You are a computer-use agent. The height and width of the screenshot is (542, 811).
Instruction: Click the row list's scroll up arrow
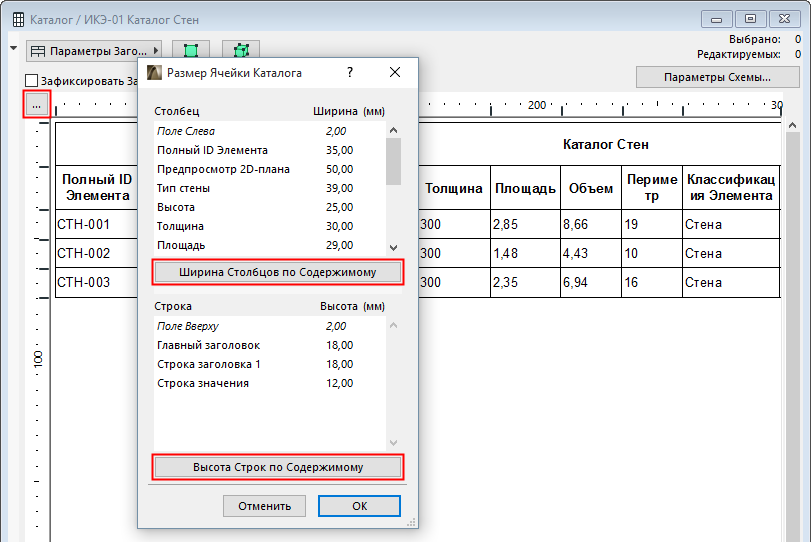click(394, 325)
